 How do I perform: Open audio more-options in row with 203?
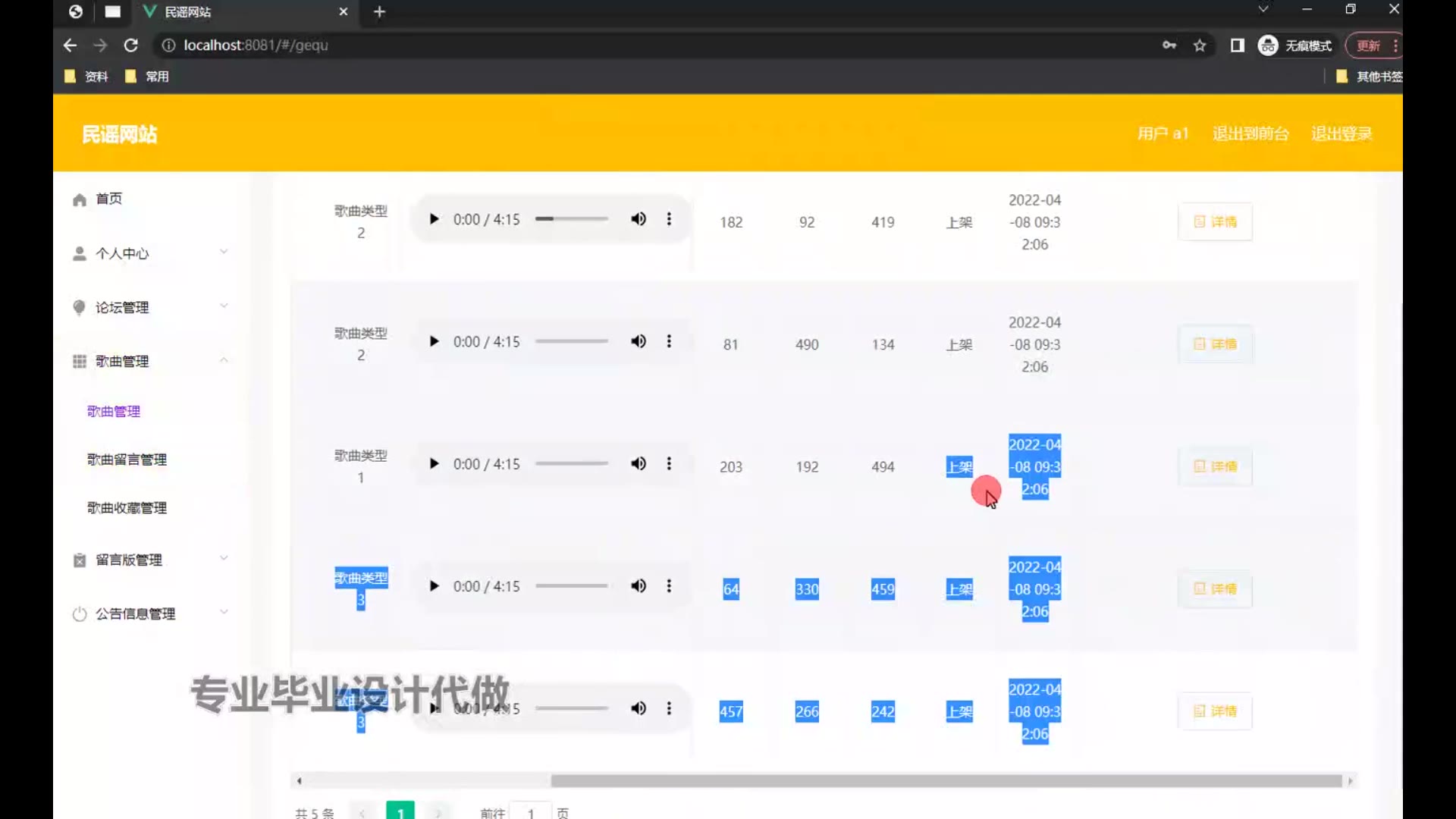coord(669,463)
